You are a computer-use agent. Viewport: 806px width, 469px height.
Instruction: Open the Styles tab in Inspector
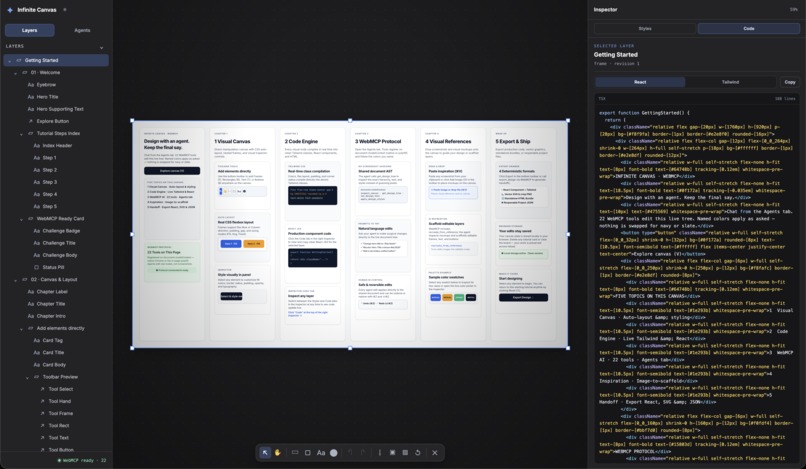pos(645,29)
